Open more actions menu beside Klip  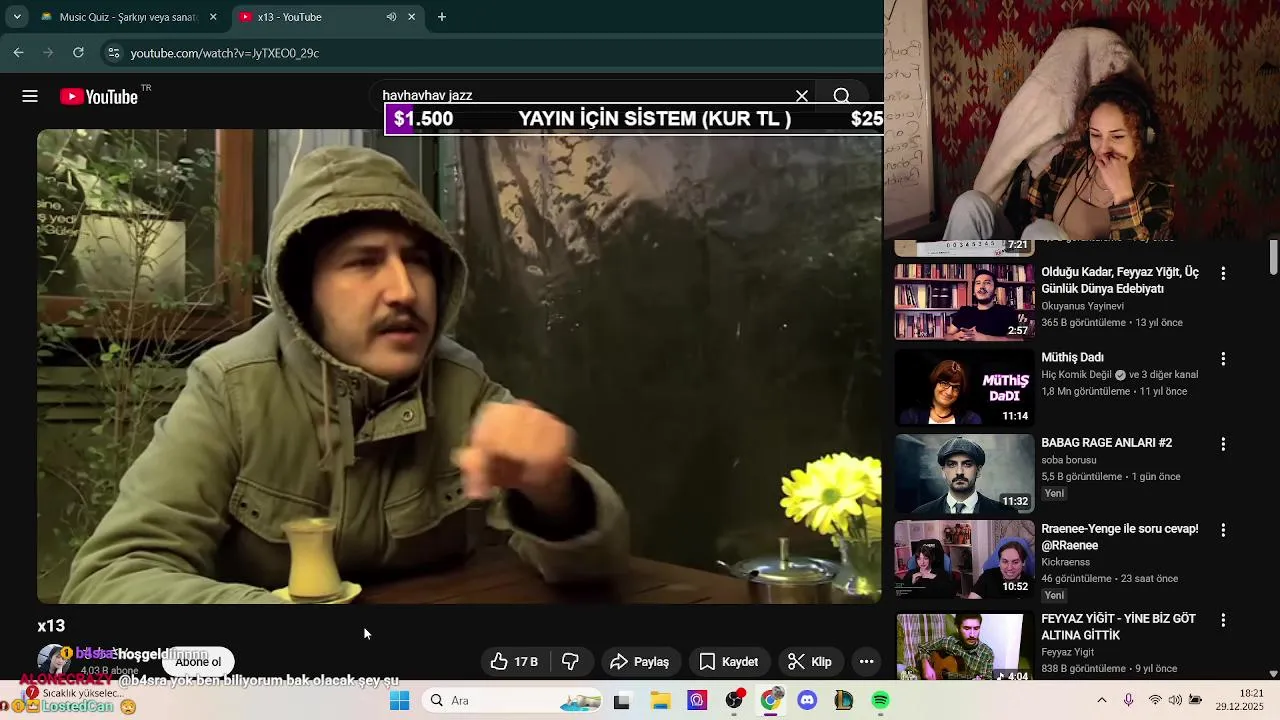point(867,662)
